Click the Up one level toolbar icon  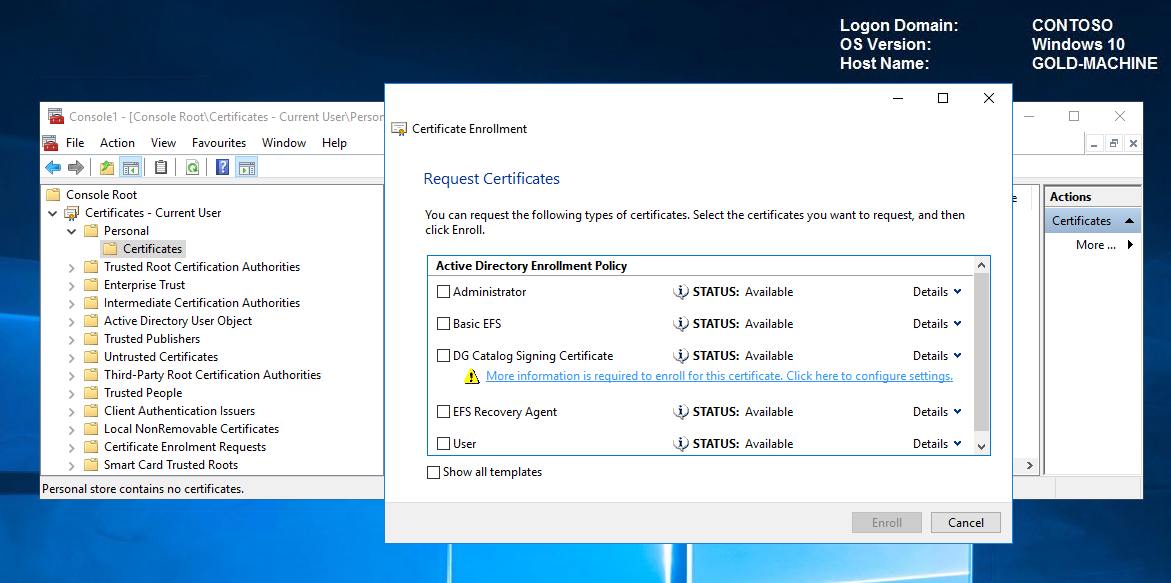pos(108,167)
